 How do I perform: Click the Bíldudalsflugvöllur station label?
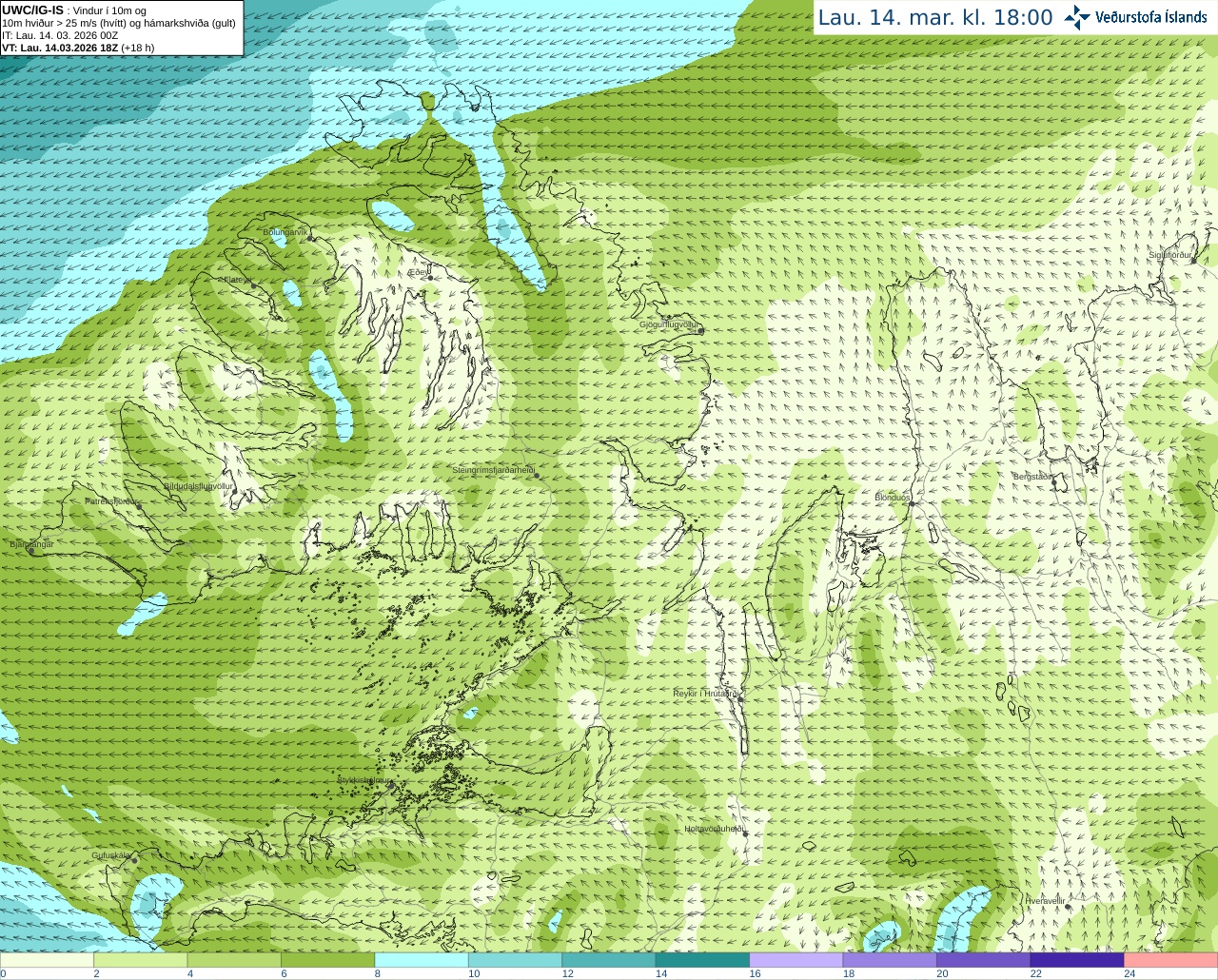(x=199, y=486)
